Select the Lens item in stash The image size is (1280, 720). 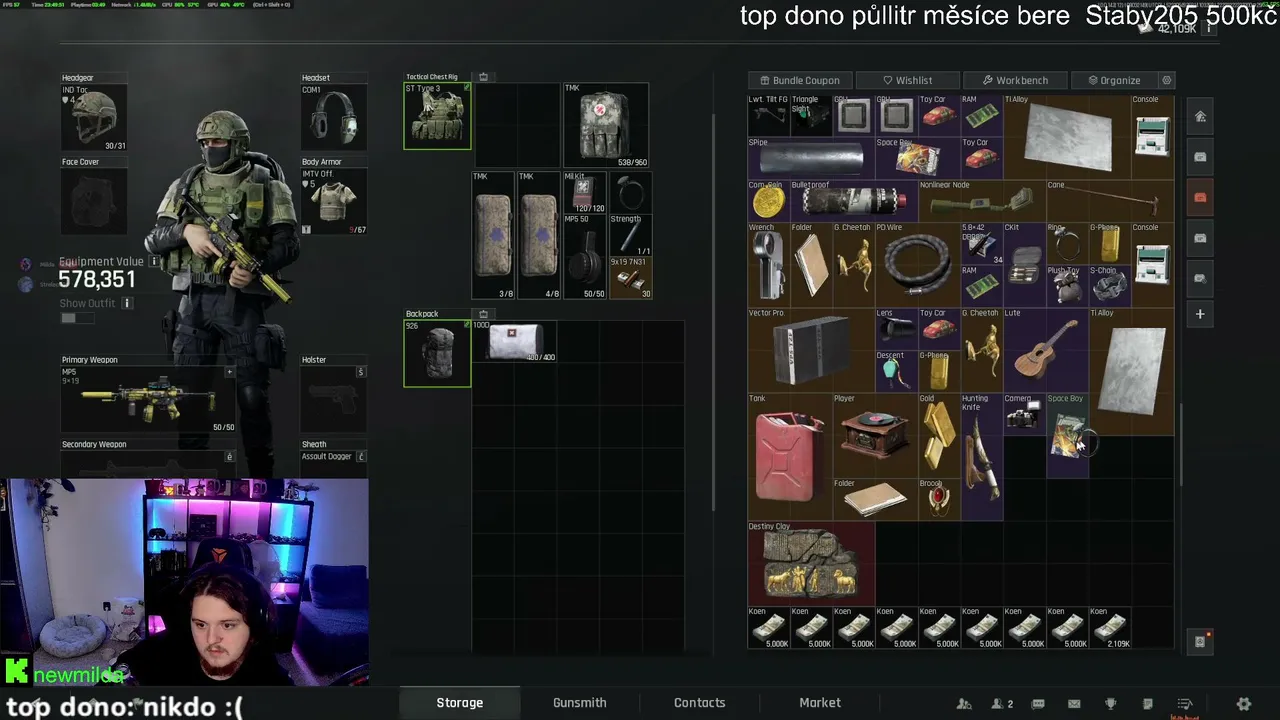[x=896, y=329]
